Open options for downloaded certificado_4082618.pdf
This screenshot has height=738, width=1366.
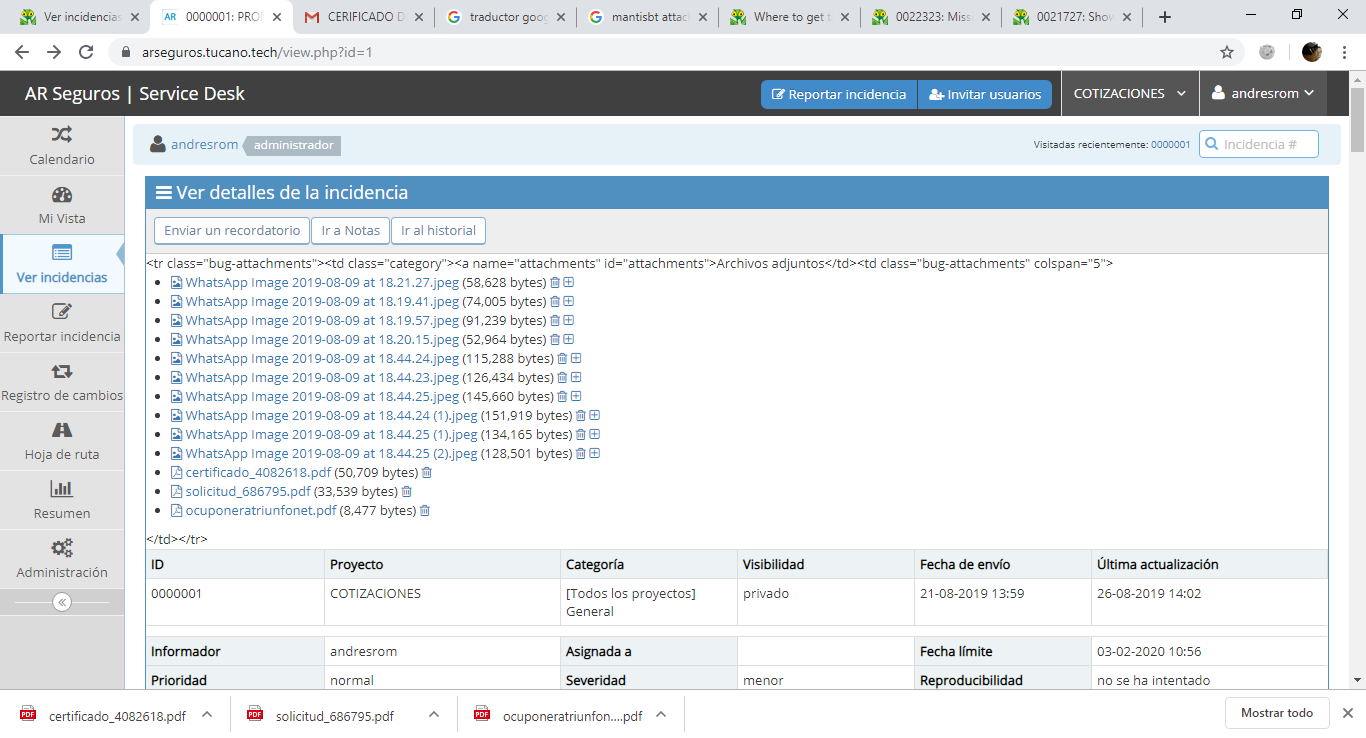point(207,715)
